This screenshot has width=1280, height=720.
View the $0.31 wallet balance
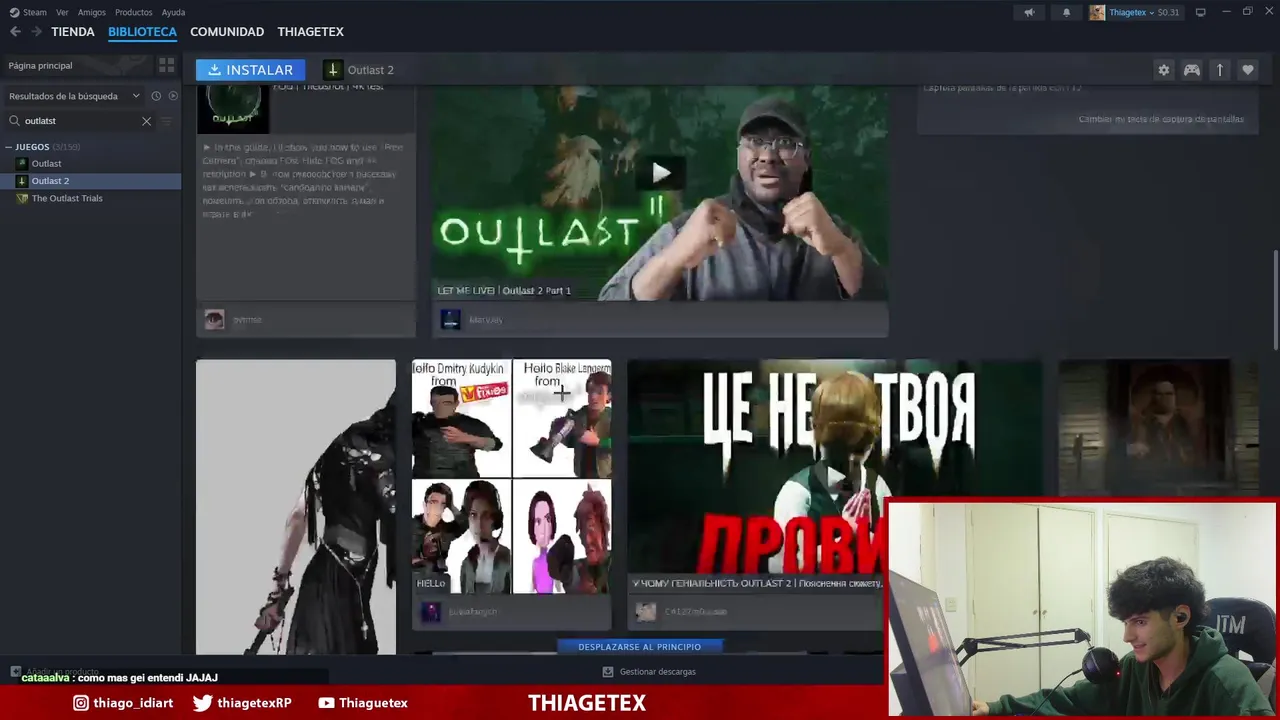pos(1168,12)
